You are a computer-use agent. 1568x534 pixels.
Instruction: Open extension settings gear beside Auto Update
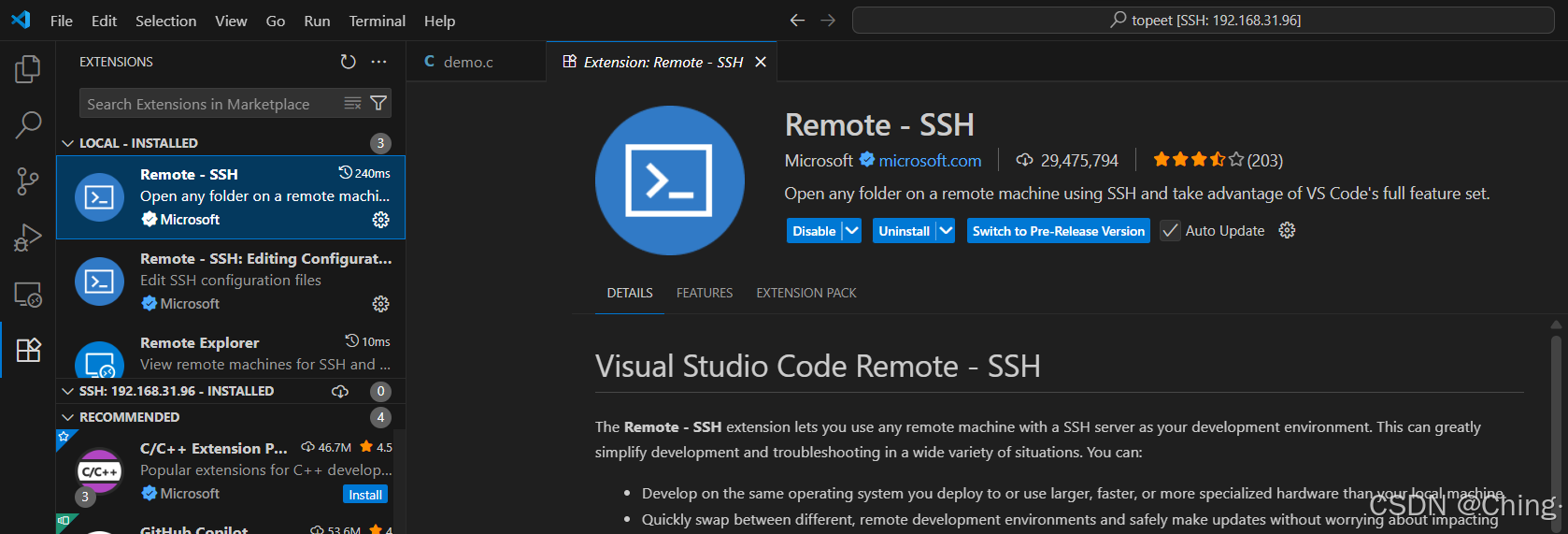[1287, 230]
